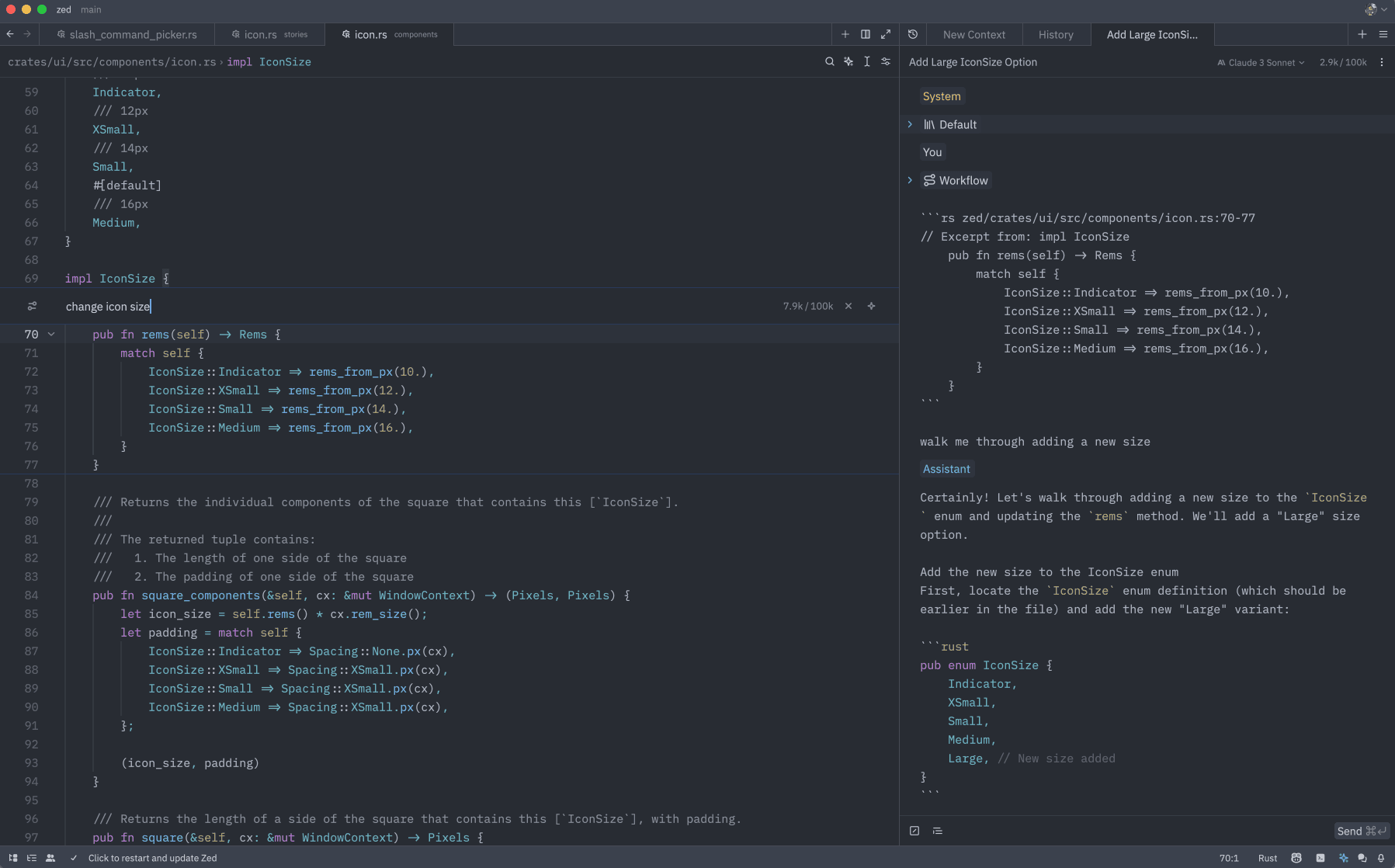Navigate back with the left arrow
This screenshot has width=1395, height=868.
click(10, 34)
